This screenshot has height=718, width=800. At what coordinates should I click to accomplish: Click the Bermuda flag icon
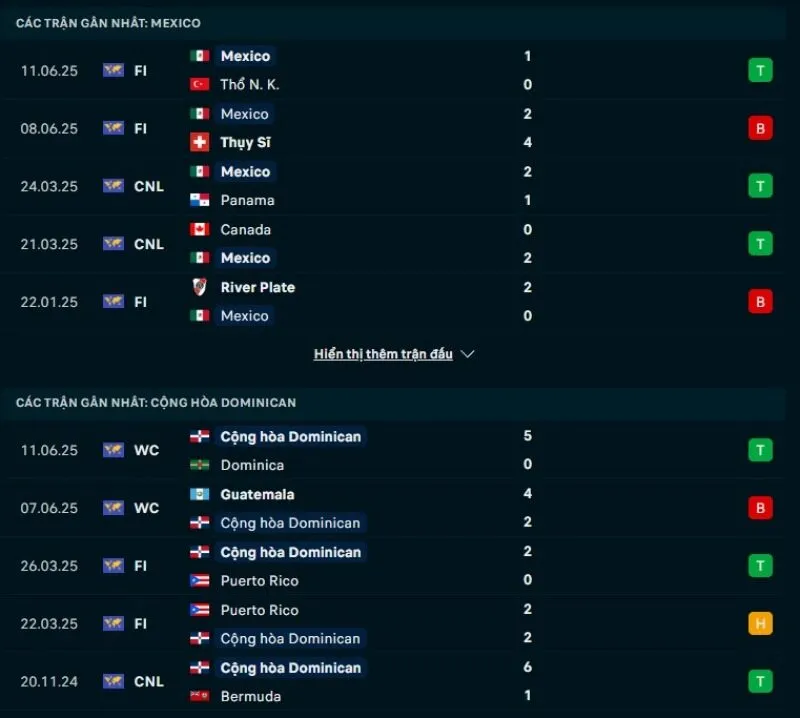(200, 696)
